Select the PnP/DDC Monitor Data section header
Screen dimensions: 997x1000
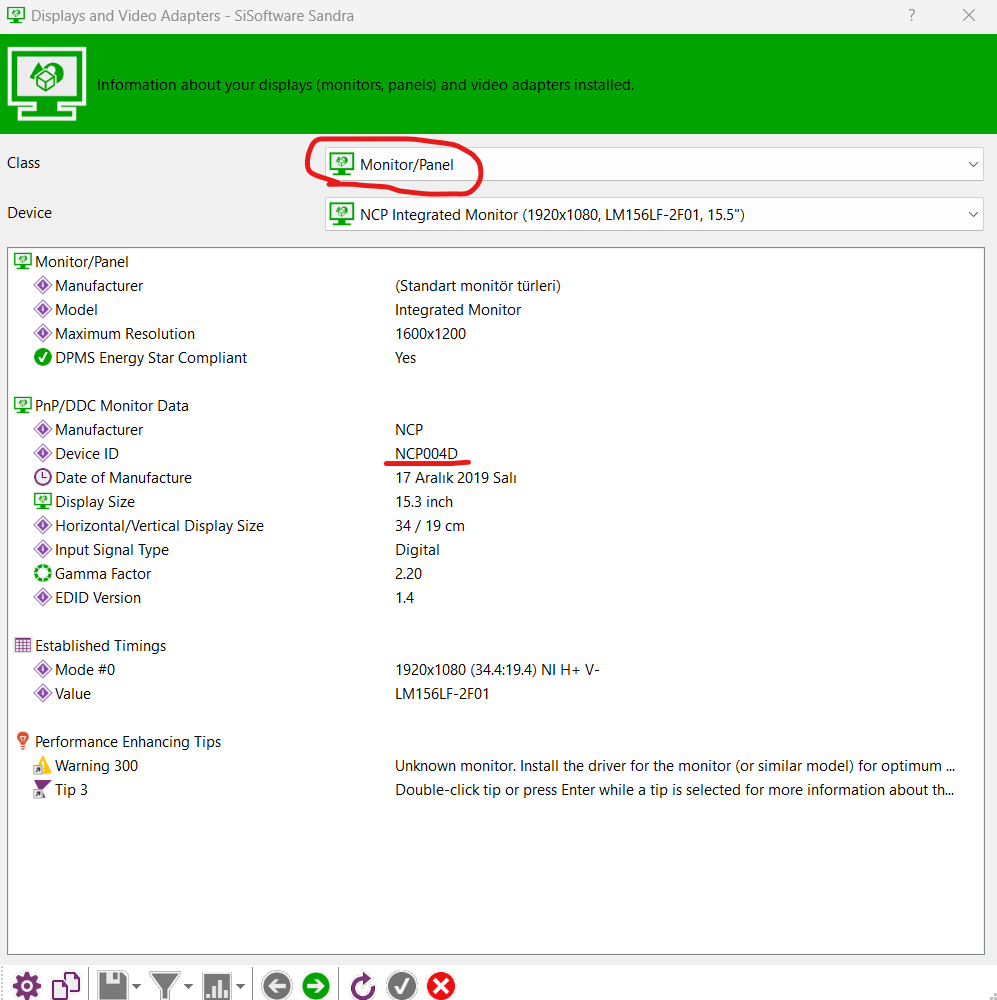click(x=112, y=406)
